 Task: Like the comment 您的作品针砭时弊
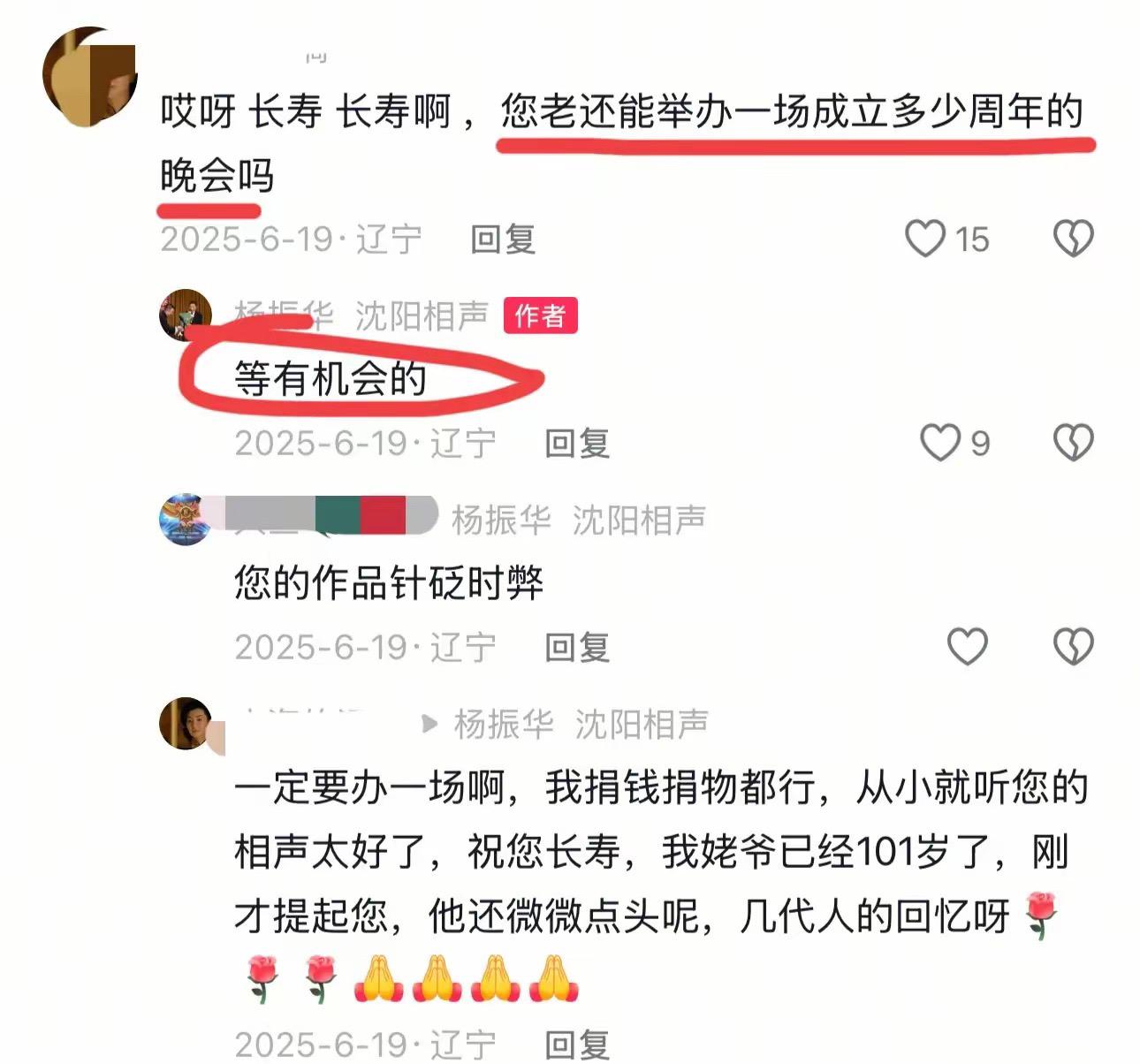(968, 647)
